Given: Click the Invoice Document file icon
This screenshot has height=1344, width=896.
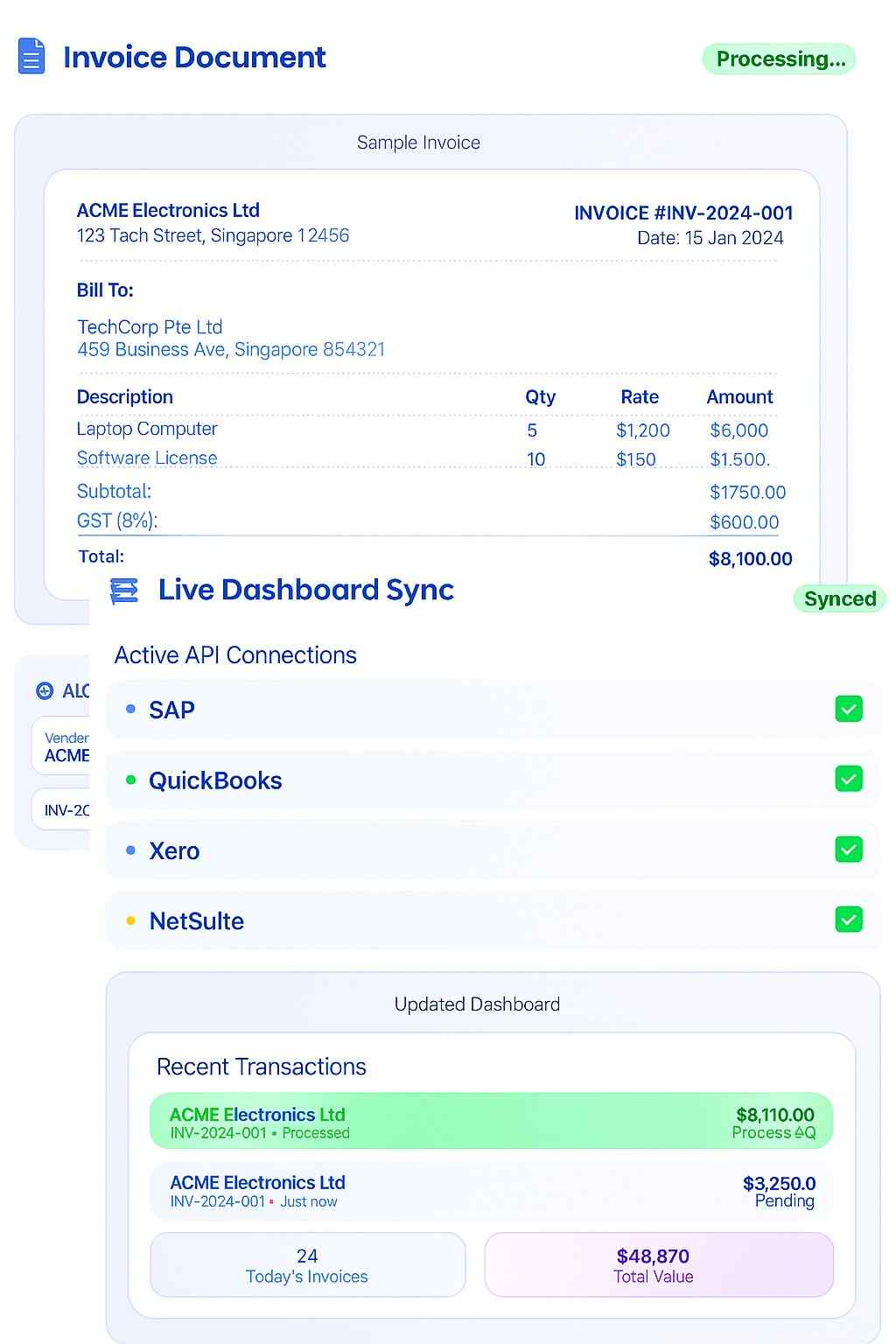Looking at the screenshot, I should 31,57.
